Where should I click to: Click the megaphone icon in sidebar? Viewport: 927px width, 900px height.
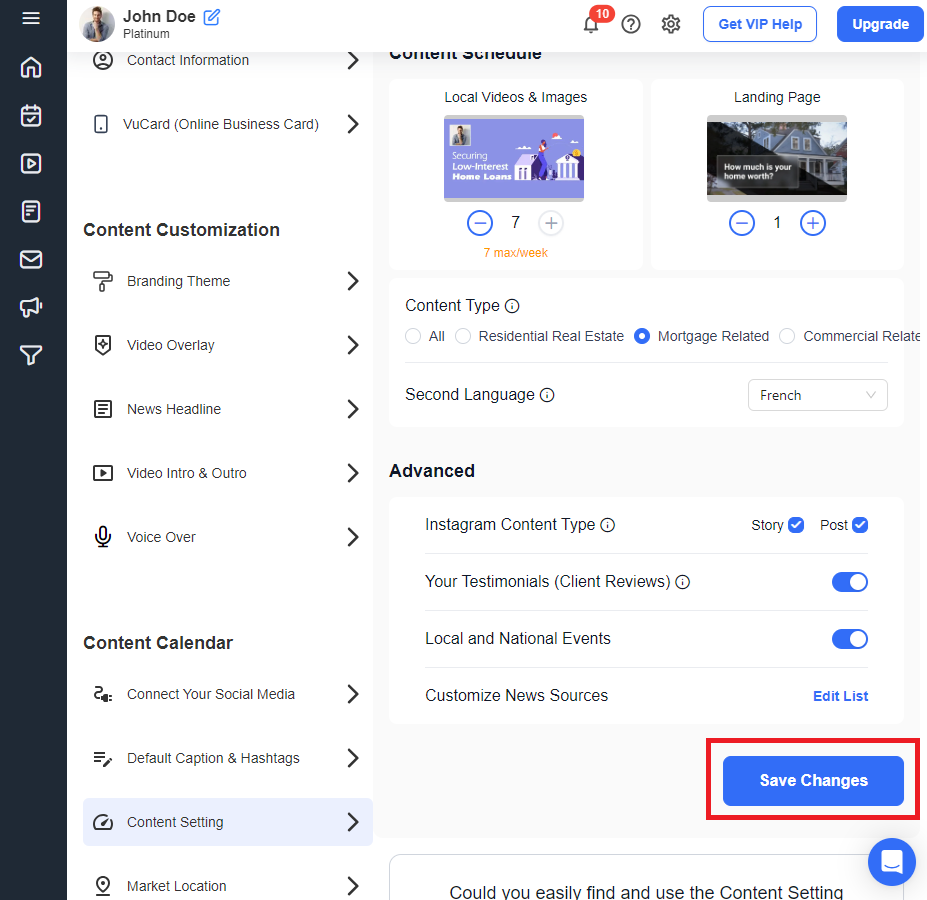click(x=31, y=307)
